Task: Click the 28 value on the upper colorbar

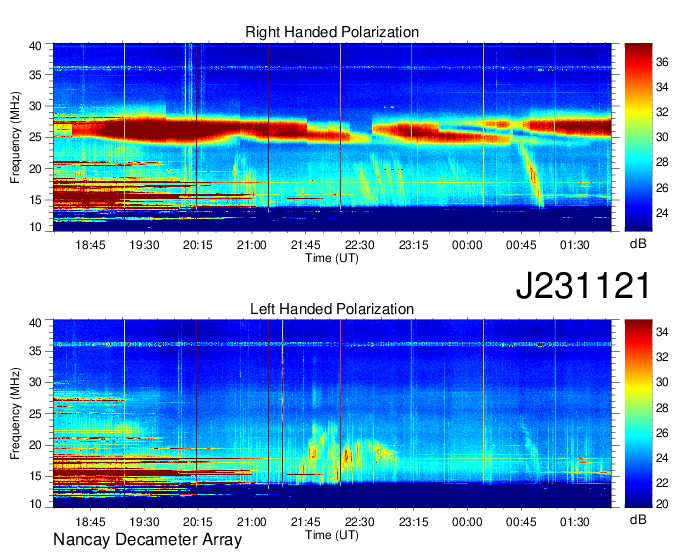Action: [x=662, y=162]
